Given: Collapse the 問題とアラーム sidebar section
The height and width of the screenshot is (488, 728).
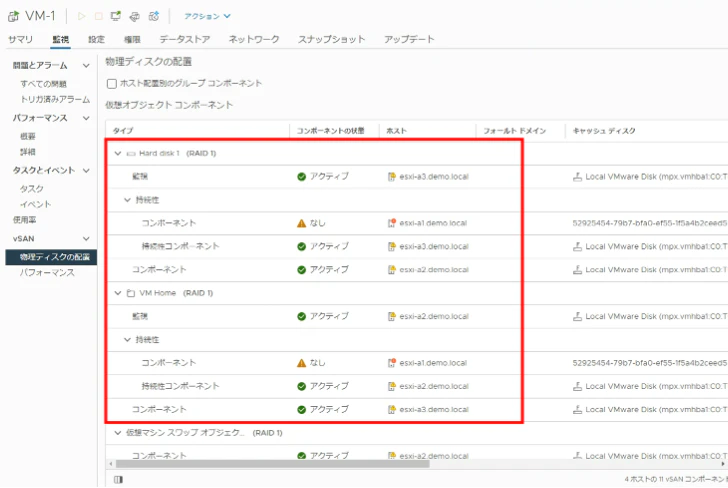Looking at the screenshot, I should (x=86, y=65).
